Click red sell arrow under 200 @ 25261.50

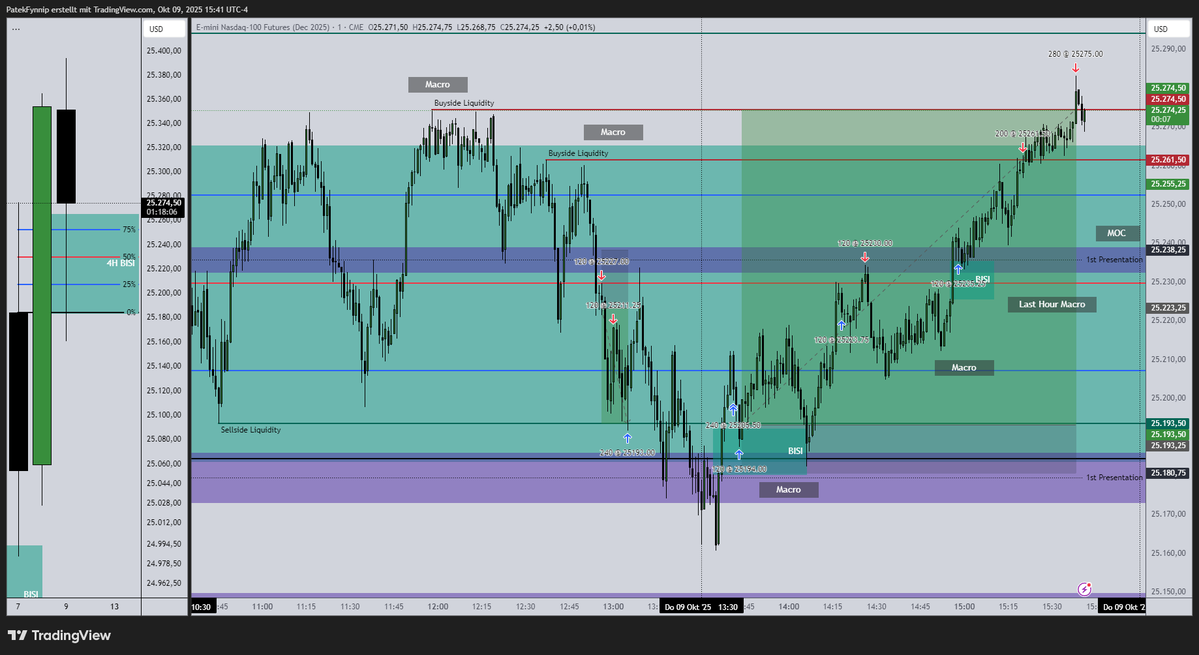1023,148
